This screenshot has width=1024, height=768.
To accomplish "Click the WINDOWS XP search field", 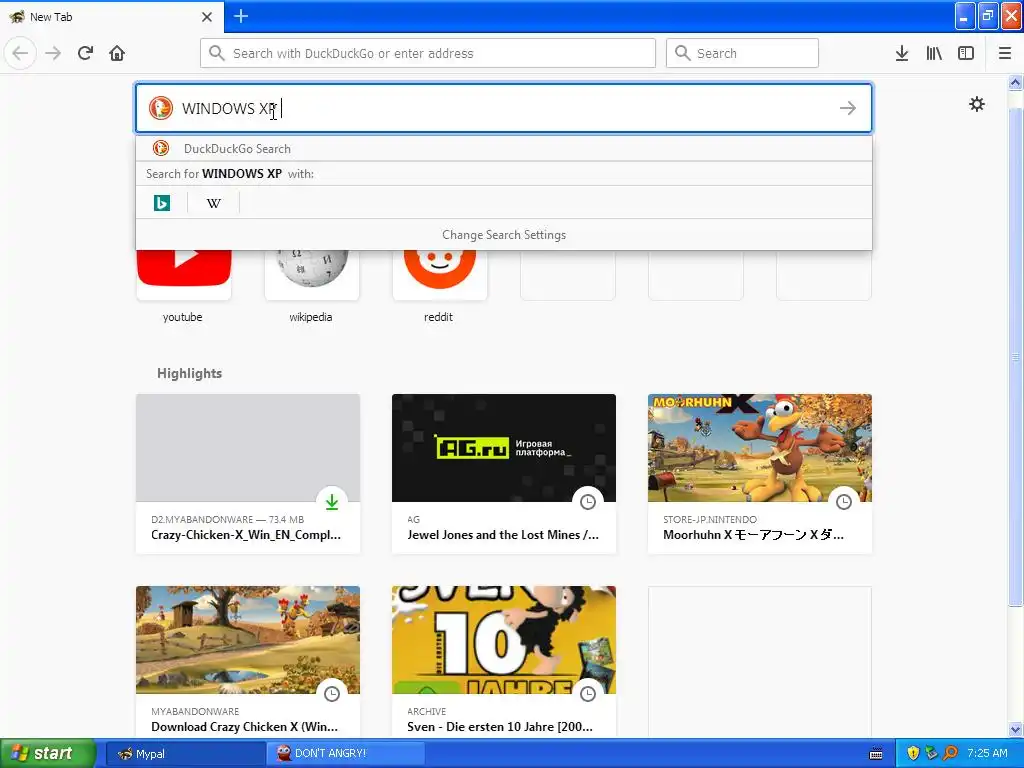I will 504,108.
